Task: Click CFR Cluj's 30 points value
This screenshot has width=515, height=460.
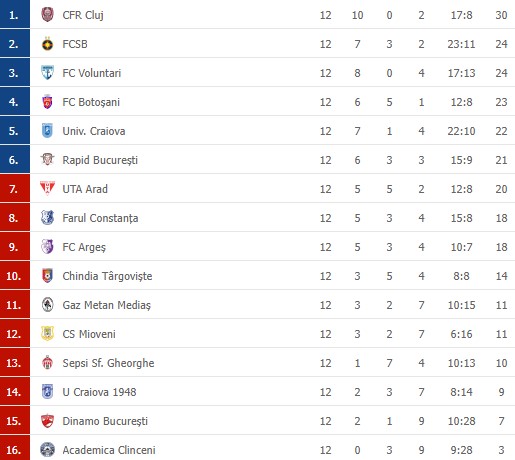Action: [501, 15]
